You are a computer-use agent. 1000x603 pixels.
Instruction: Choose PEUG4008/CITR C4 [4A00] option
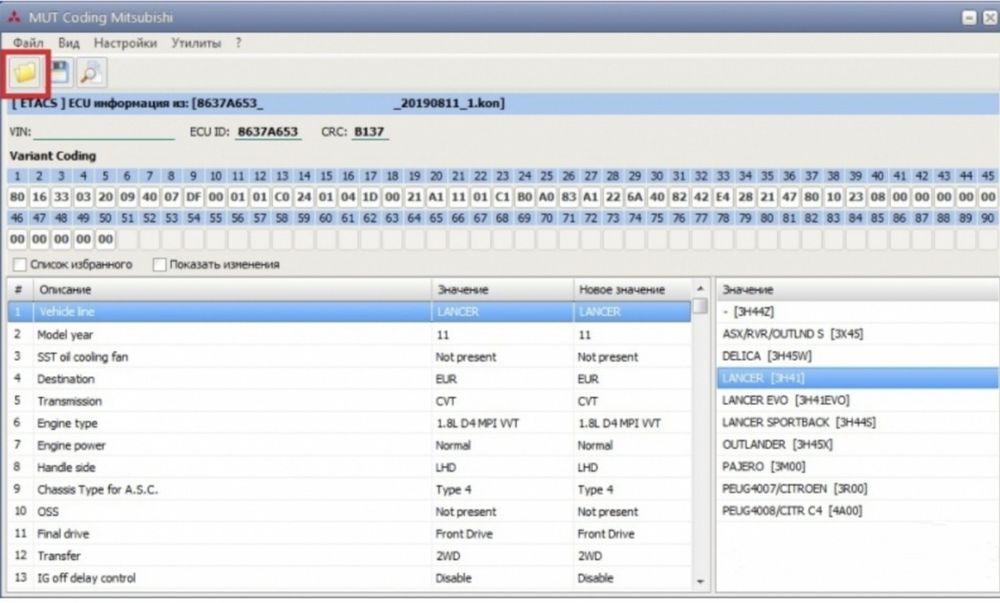point(857,511)
